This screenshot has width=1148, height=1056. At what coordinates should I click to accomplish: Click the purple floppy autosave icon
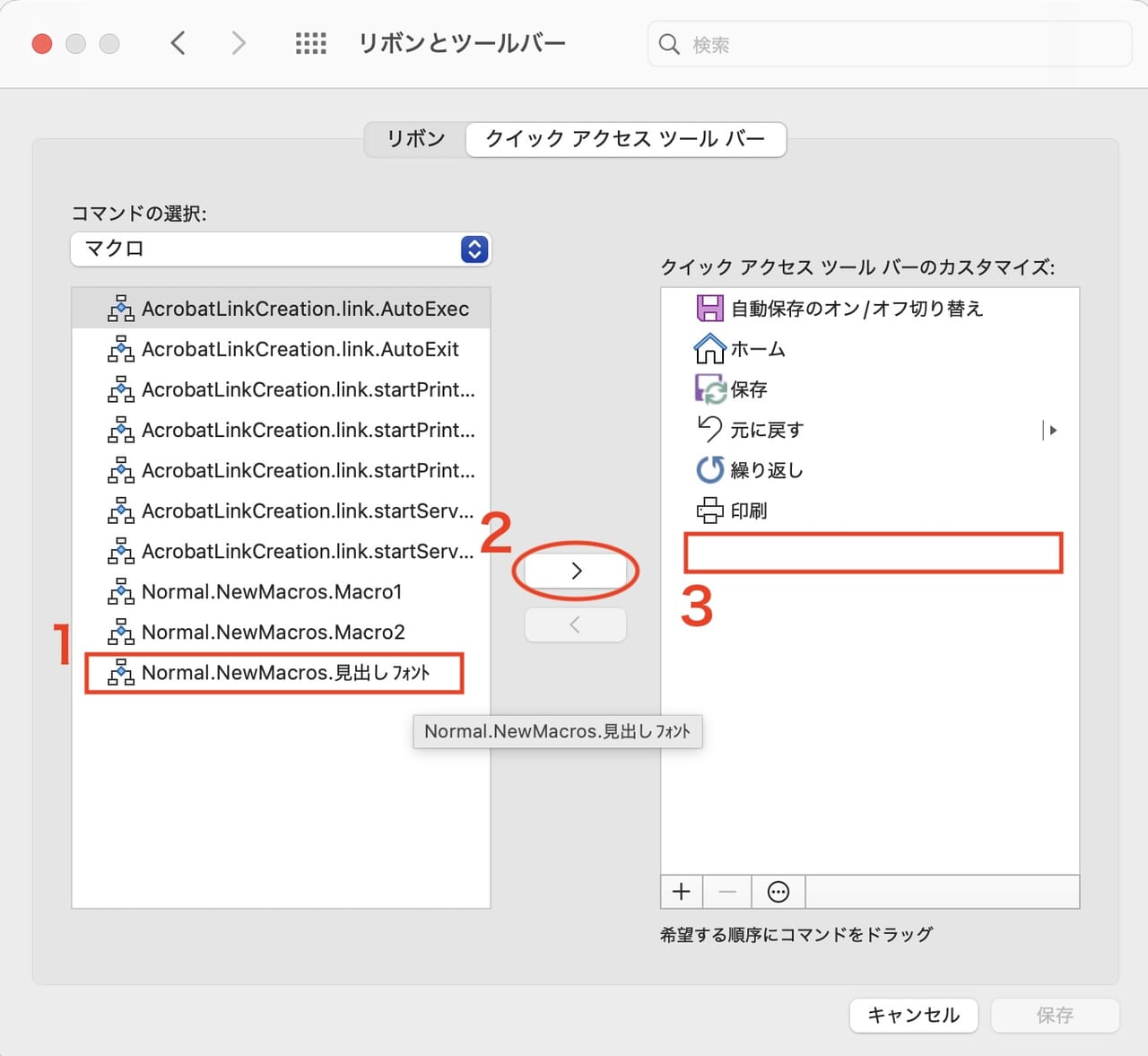coord(709,309)
